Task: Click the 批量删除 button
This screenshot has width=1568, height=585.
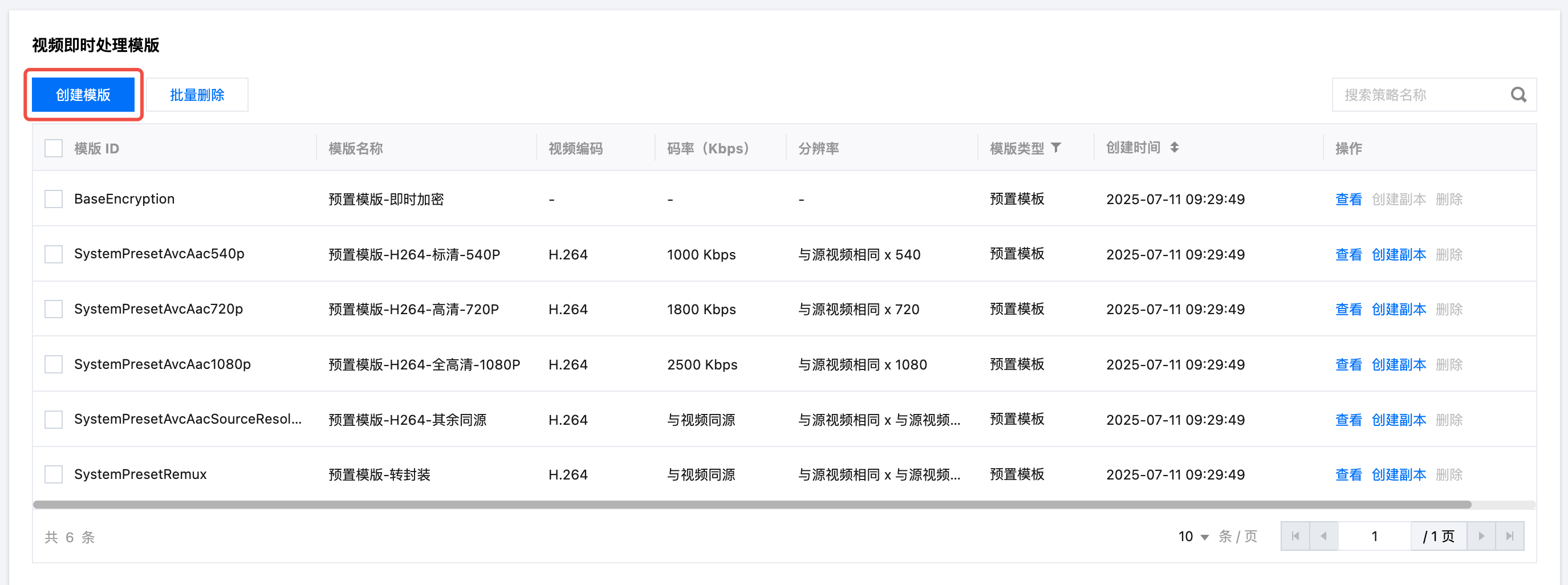Action: click(x=197, y=95)
